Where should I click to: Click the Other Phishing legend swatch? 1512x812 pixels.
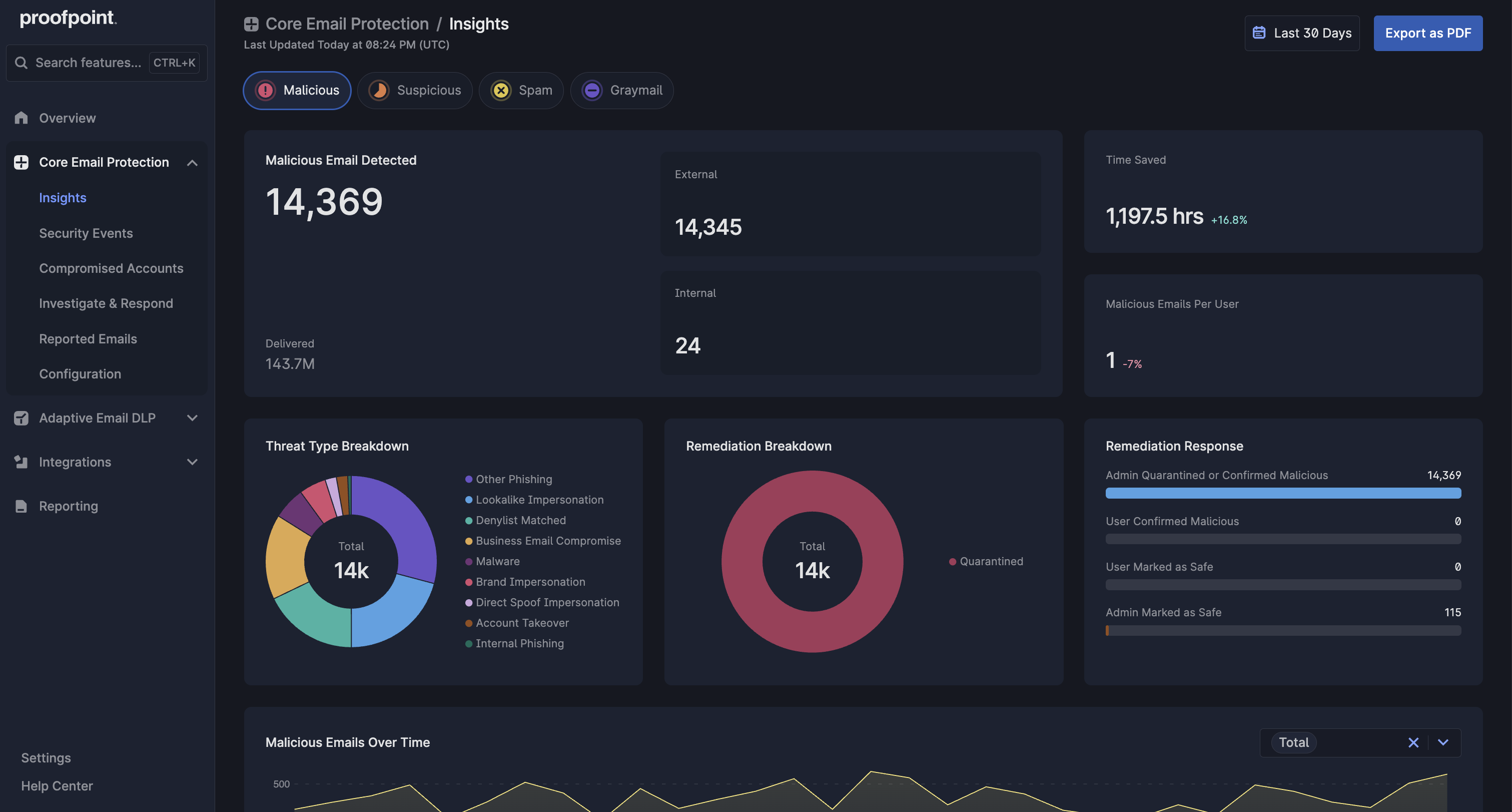(468, 479)
